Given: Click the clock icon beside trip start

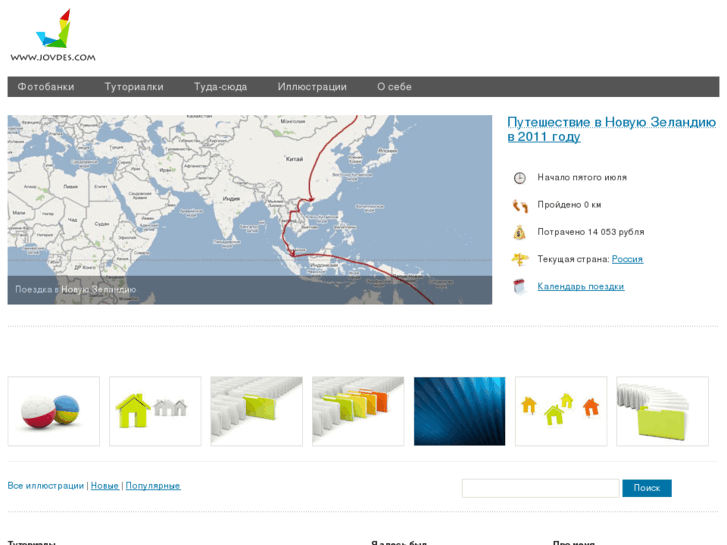Looking at the screenshot, I should pyautogui.click(x=519, y=178).
